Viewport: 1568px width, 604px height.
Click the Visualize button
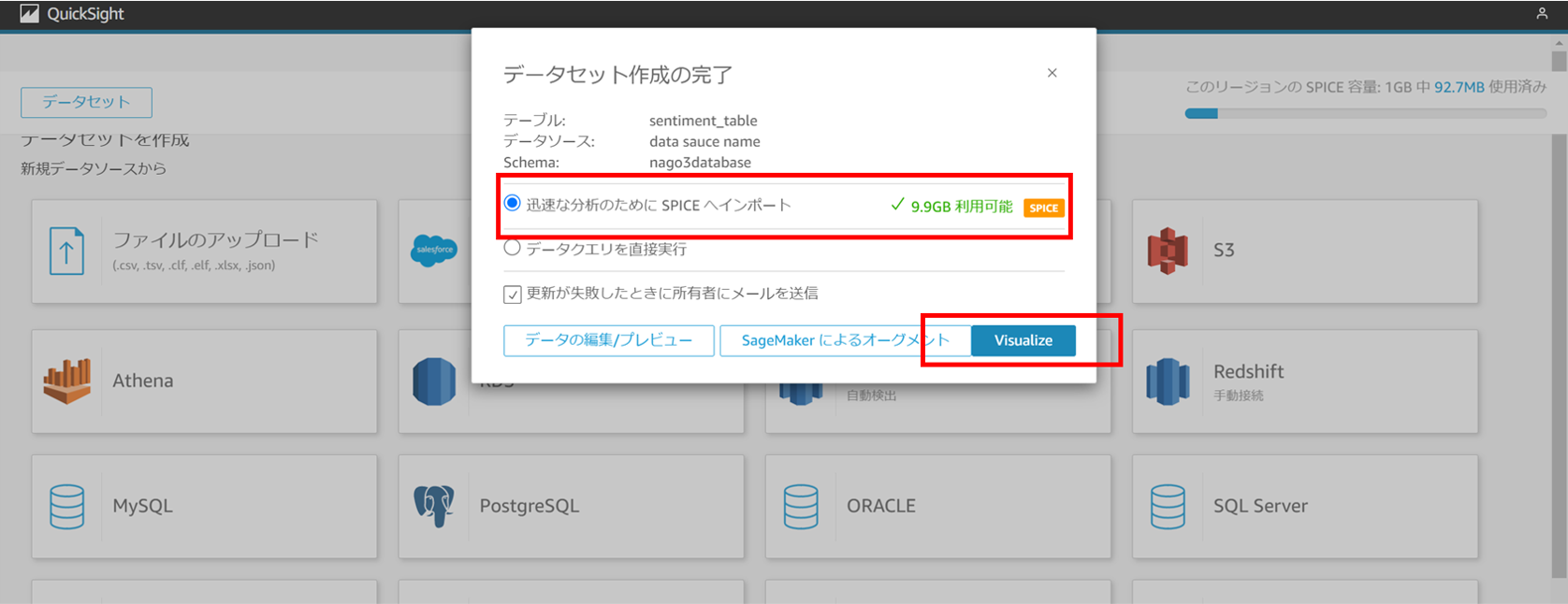click(1023, 340)
